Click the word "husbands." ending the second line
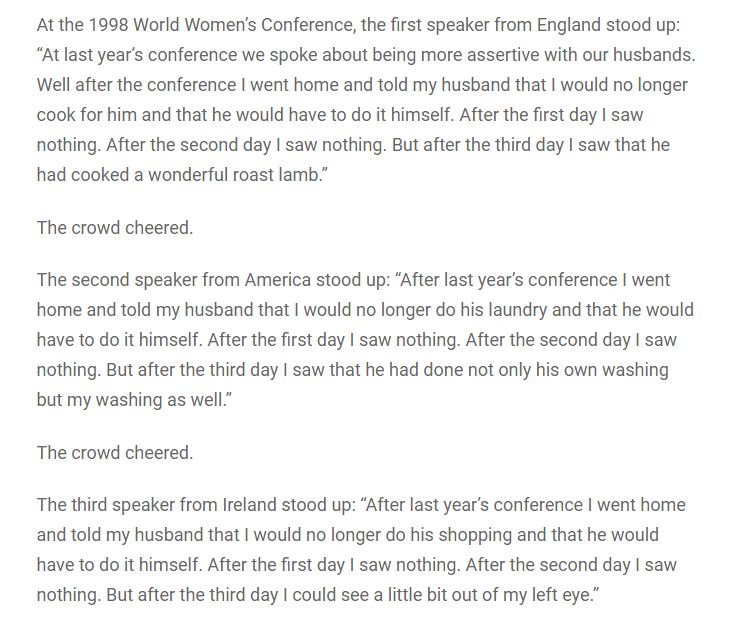The width and height of the screenshot is (742, 625). click(654, 54)
